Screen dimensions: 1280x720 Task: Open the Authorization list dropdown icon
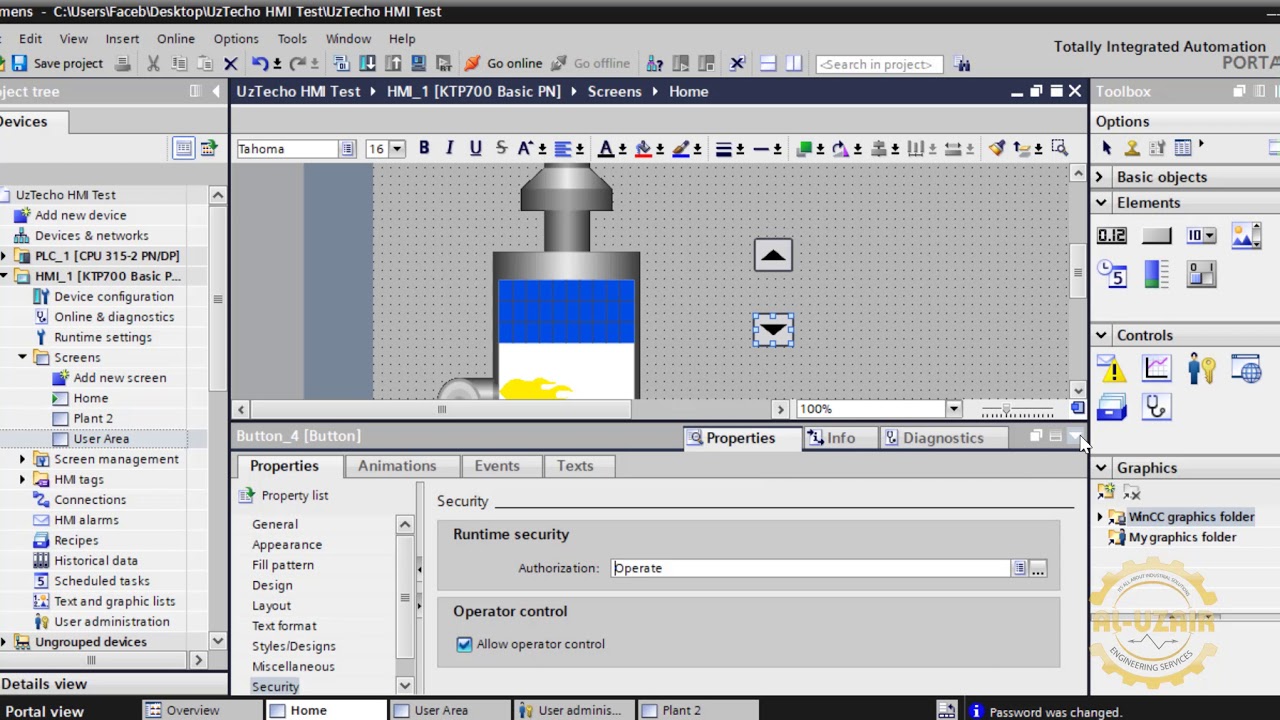[1019, 569]
